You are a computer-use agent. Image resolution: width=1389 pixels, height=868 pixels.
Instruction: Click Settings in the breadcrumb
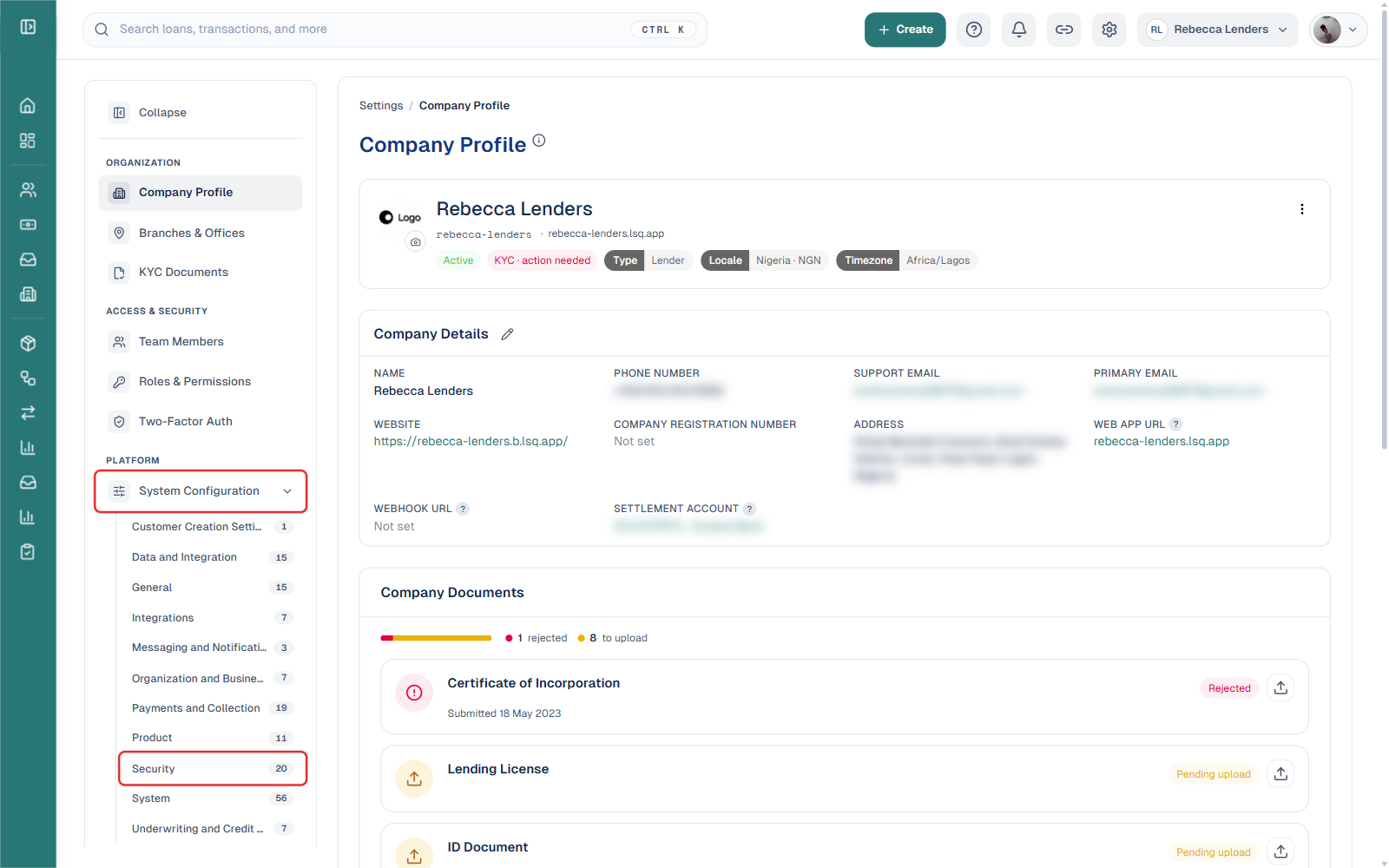(x=381, y=106)
